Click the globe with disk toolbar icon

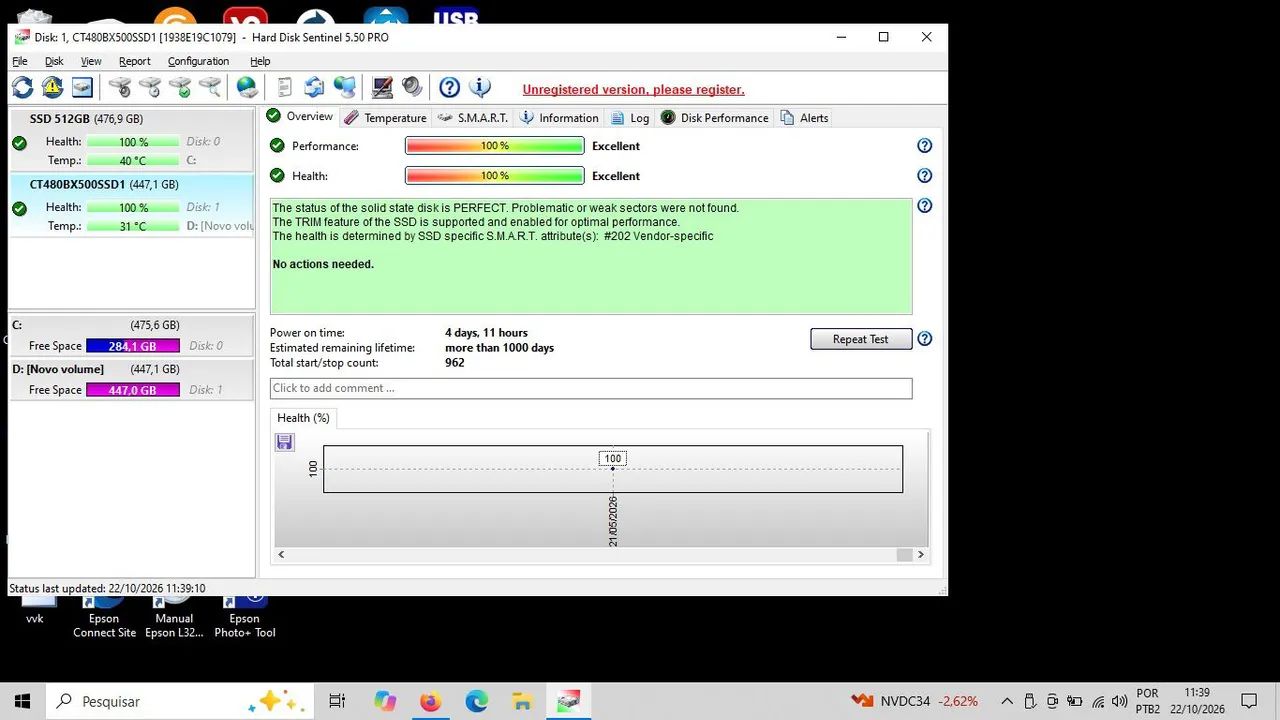point(247,88)
